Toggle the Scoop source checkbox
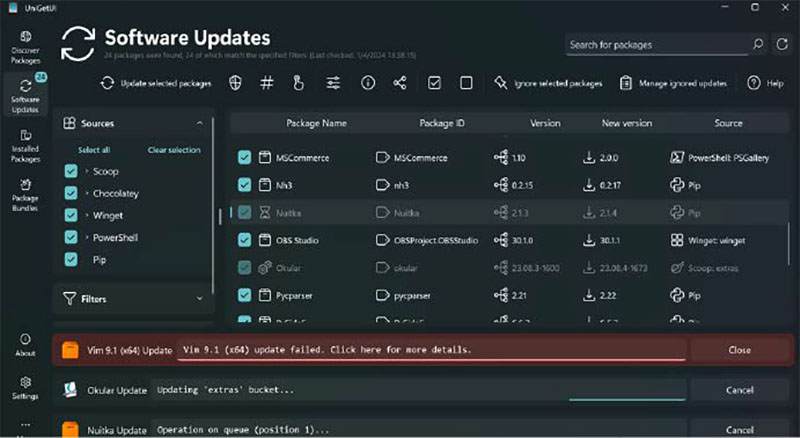Image resolution: width=800 pixels, height=438 pixels. click(71, 171)
